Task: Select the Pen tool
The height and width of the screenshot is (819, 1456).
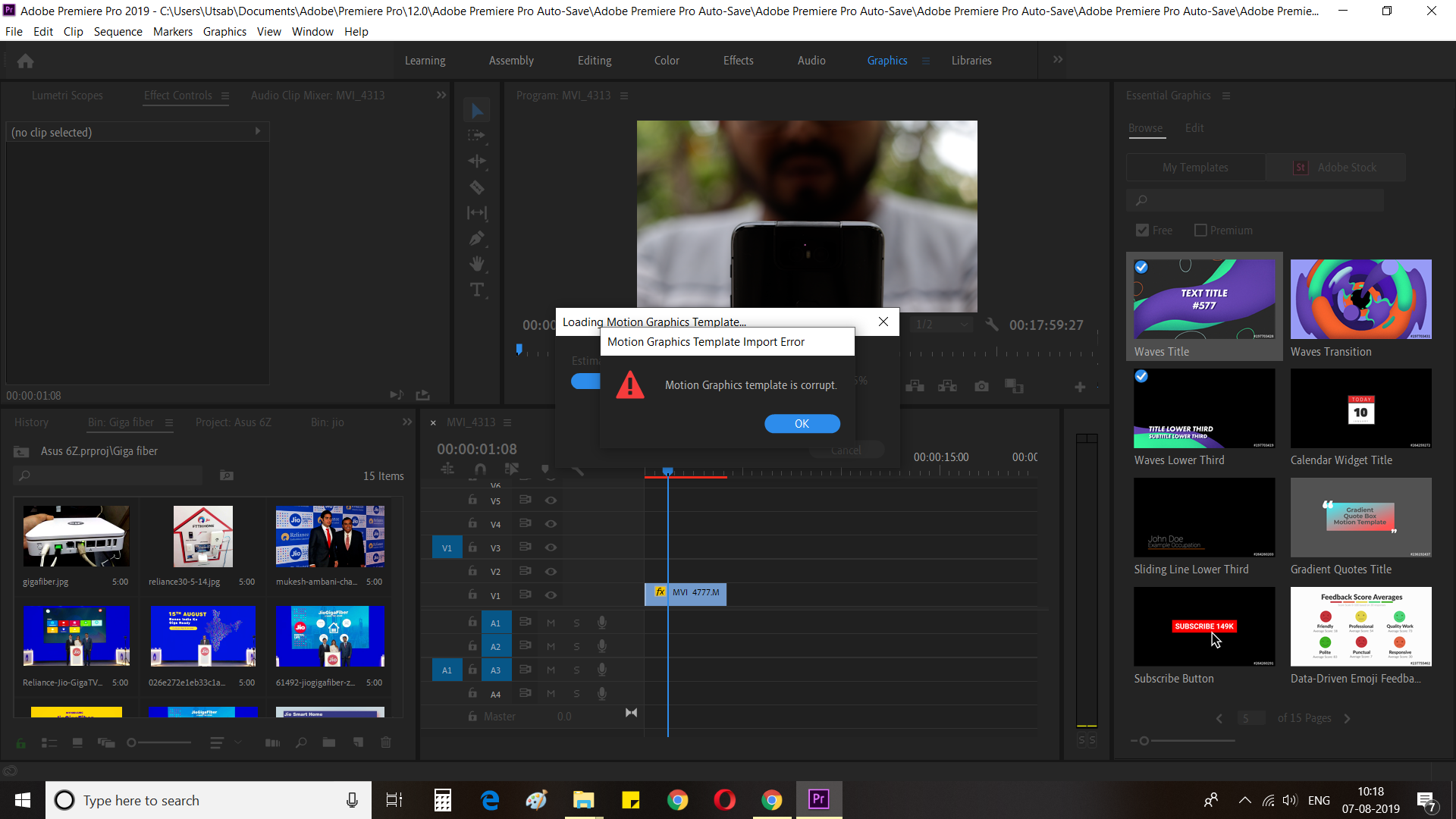Action: 477,238
